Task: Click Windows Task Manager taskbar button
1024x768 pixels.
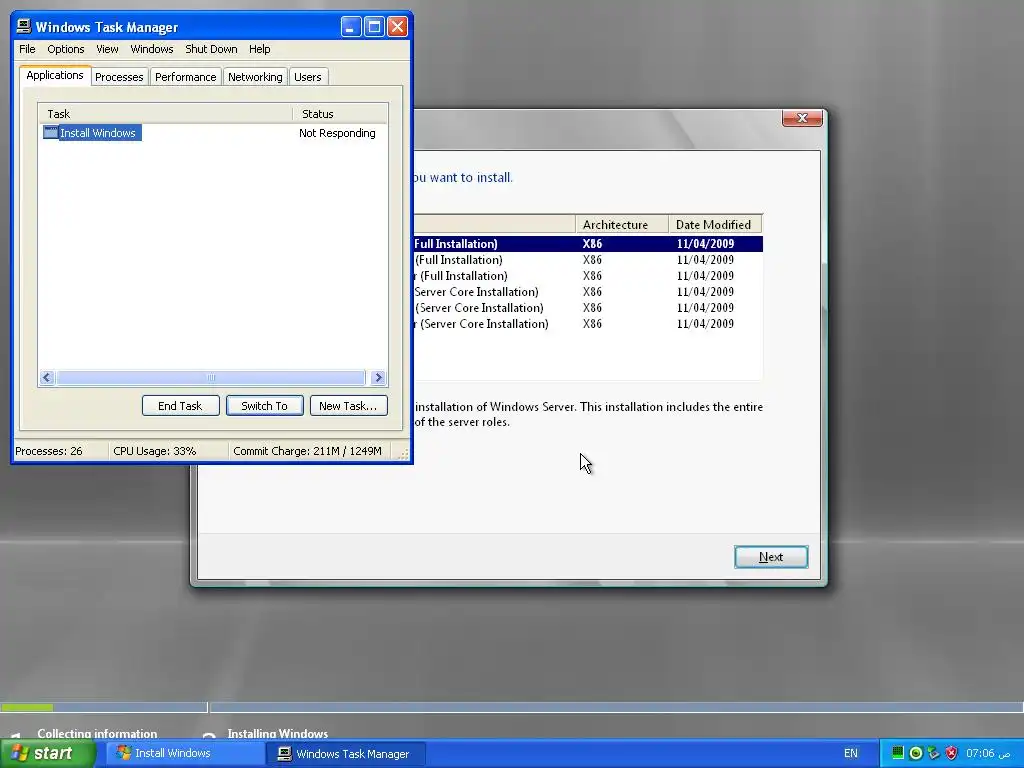Action: pyautogui.click(x=346, y=754)
